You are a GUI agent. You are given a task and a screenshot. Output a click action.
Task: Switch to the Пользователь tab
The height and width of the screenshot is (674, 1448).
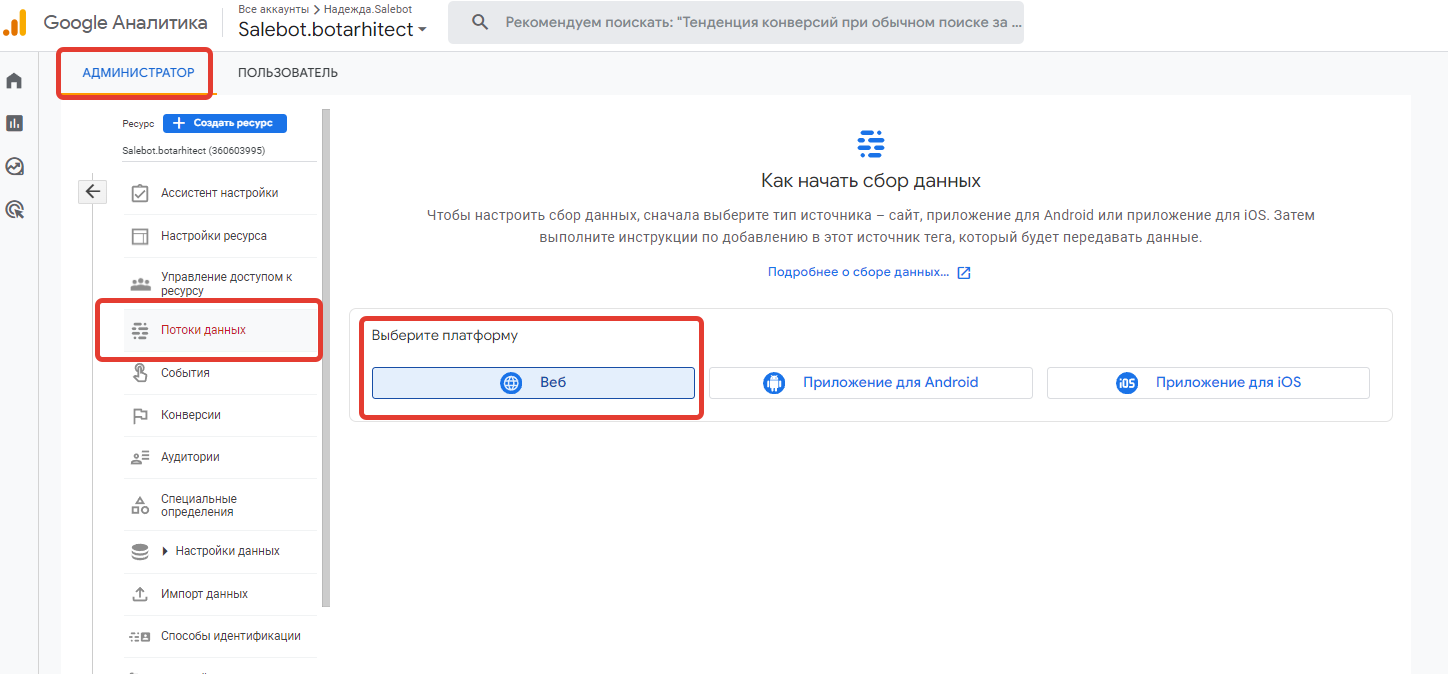(287, 73)
